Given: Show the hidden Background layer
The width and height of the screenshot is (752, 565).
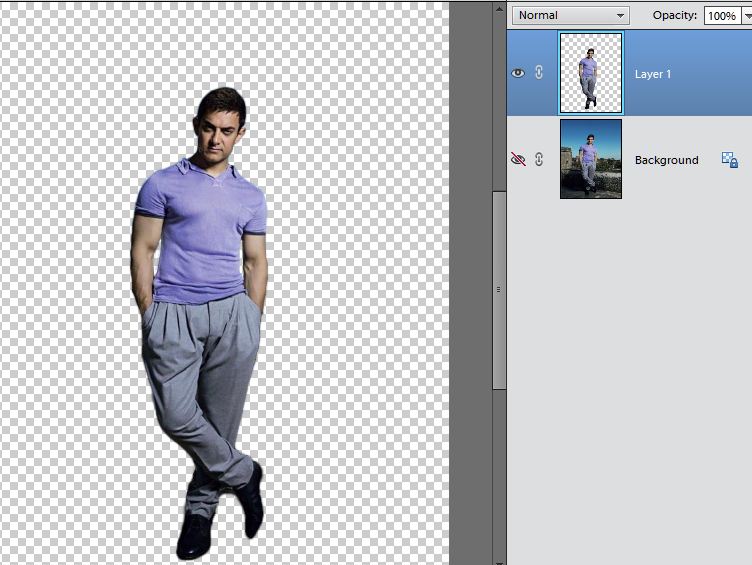Looking at the screenshot, I should [518, 159].
